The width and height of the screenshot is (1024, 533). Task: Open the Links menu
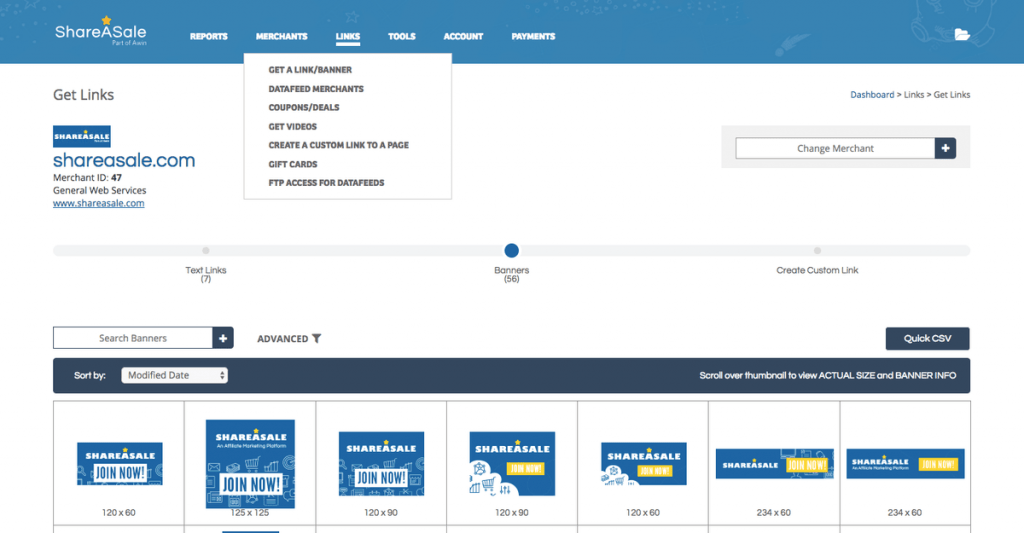coord(348,37)
